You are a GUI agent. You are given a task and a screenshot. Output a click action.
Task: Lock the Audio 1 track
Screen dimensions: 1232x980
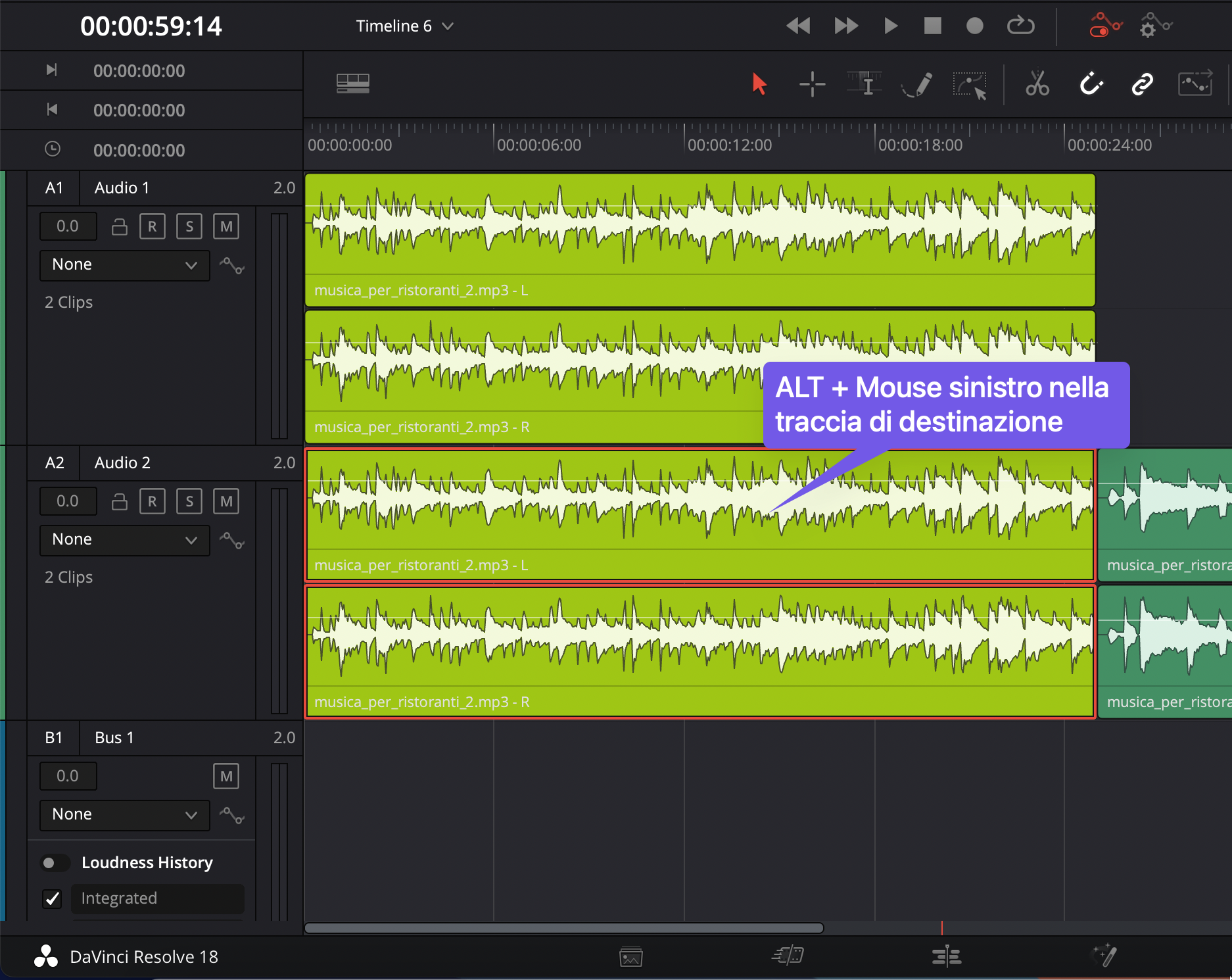coord(119,226)
